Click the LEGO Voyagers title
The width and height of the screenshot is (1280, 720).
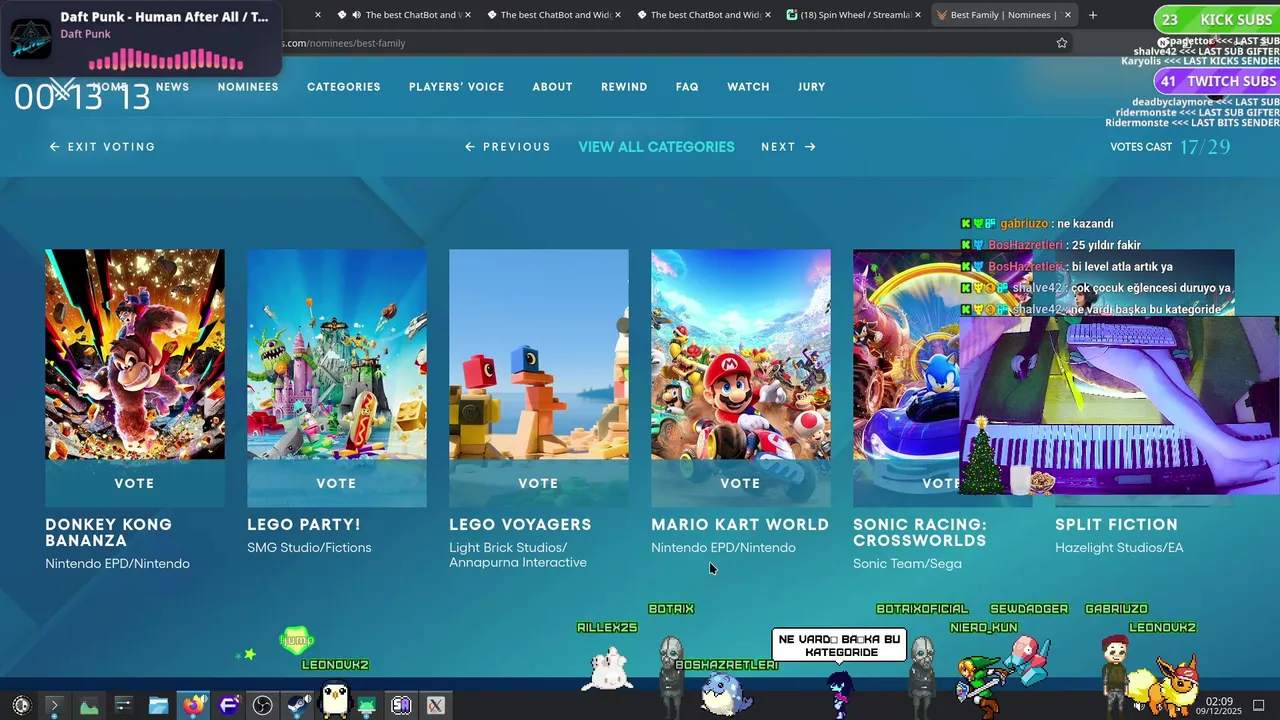pos(520,524)
